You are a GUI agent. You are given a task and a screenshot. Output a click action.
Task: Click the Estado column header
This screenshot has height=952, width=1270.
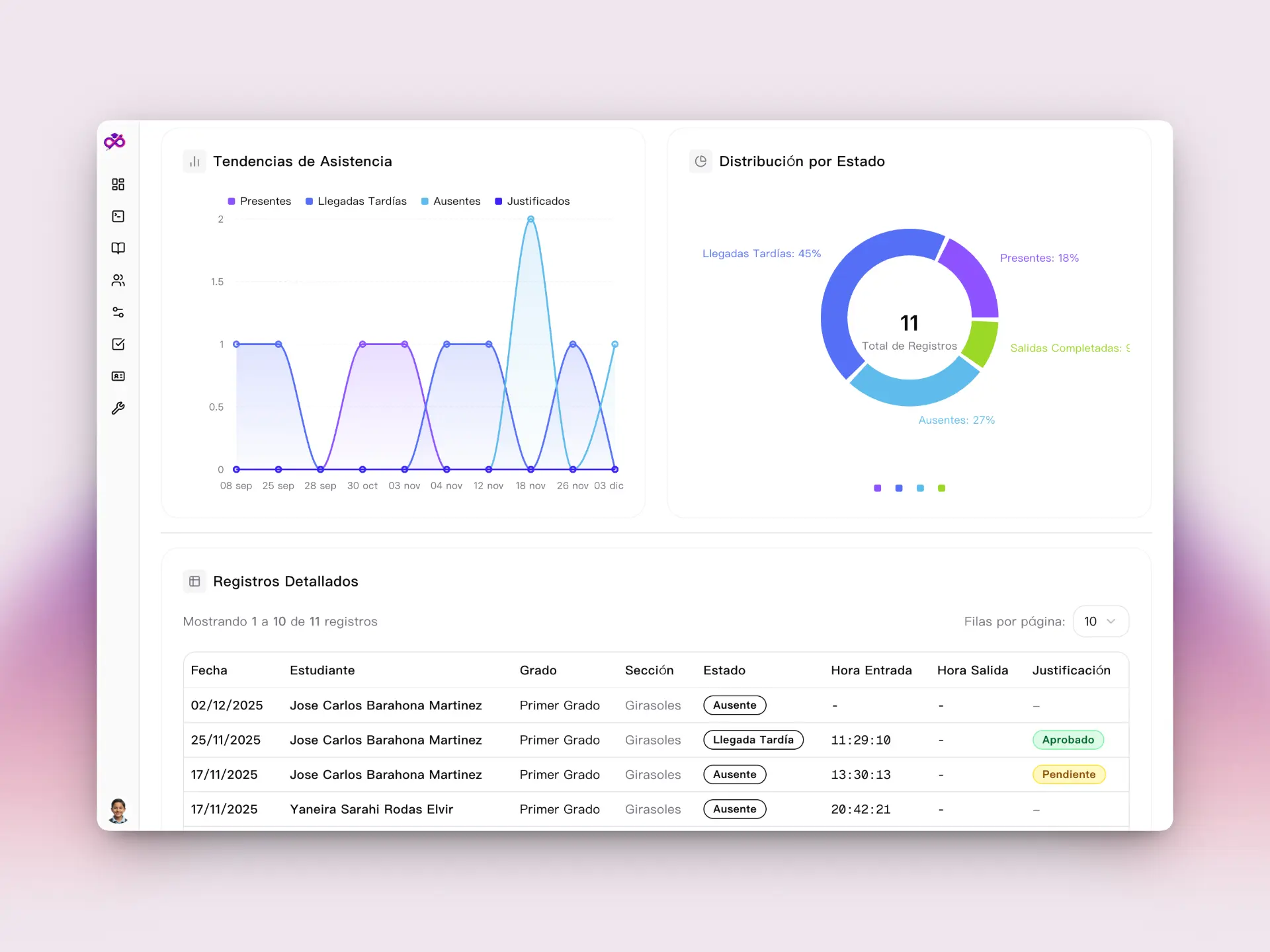point(724,670)
